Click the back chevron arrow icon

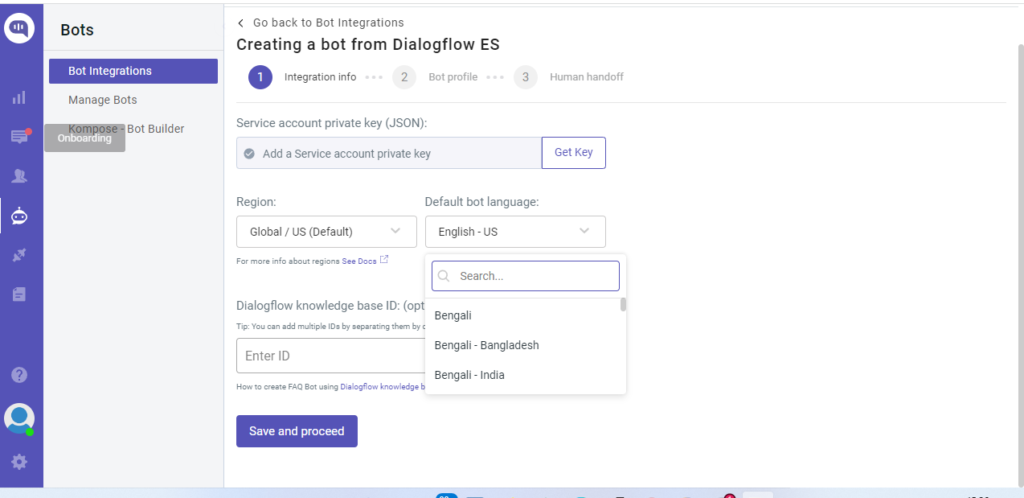click(x=241, y=23)
